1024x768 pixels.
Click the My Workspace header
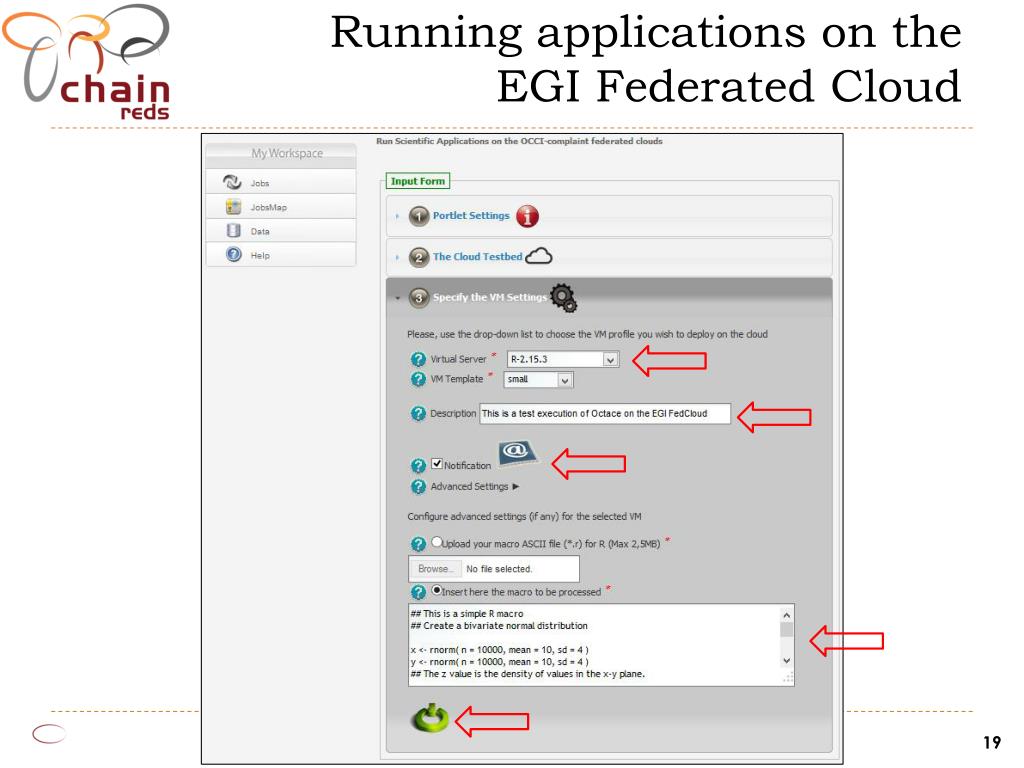coord(281,154)
